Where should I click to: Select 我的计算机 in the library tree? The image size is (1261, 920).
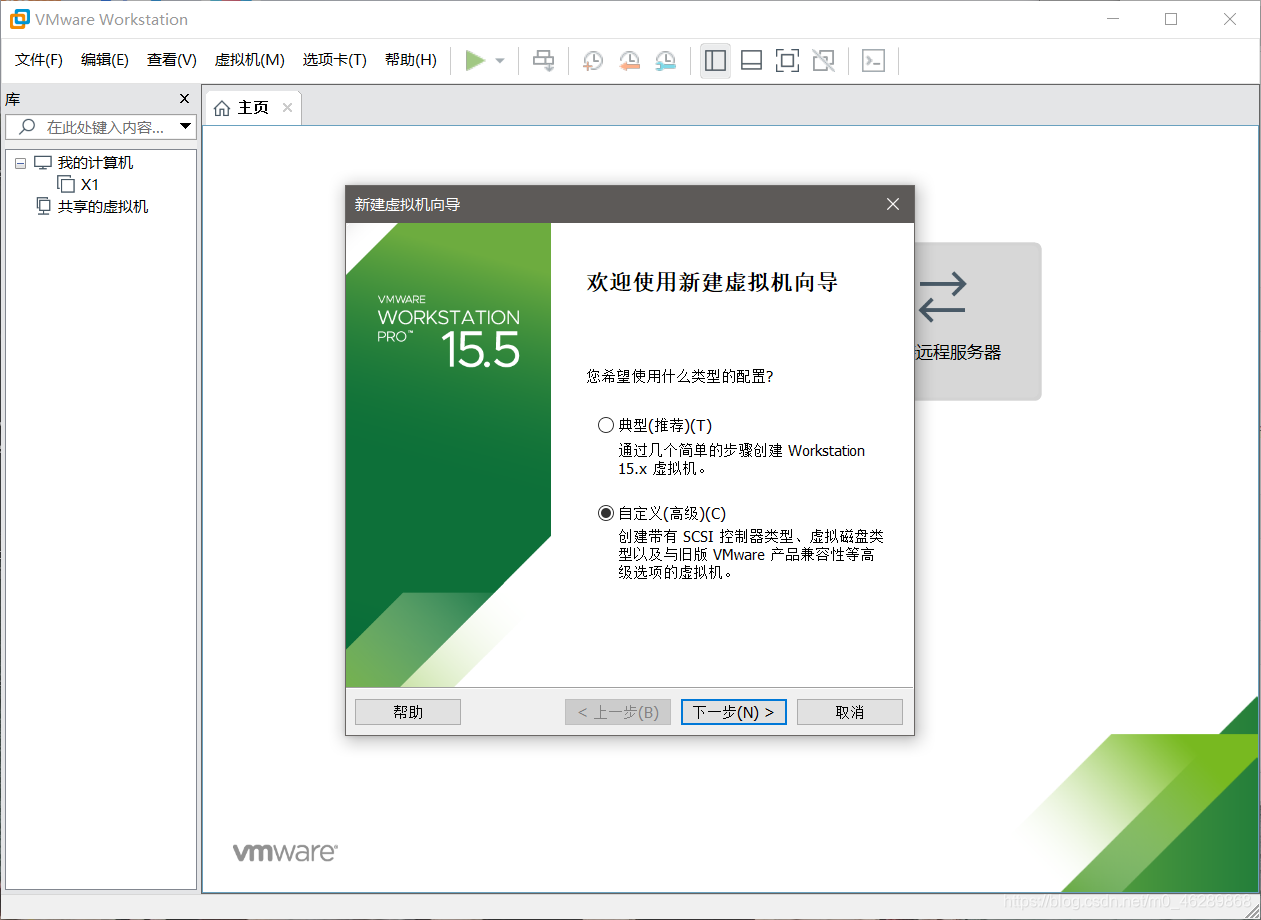pyautogui.click(x=95, y=163)
